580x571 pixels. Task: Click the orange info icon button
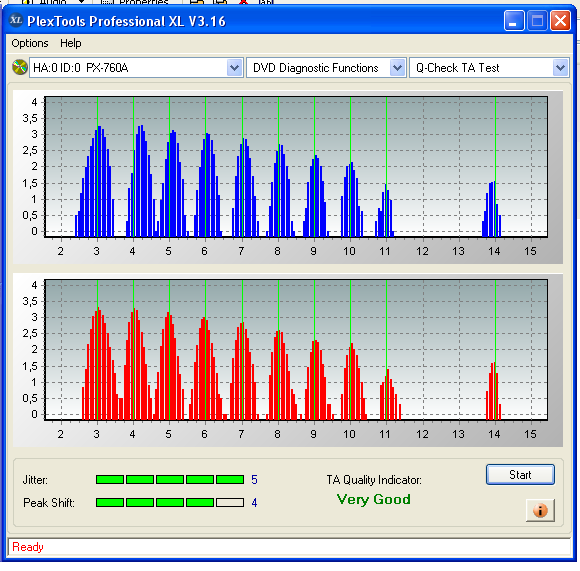click(x=540, y=510)
